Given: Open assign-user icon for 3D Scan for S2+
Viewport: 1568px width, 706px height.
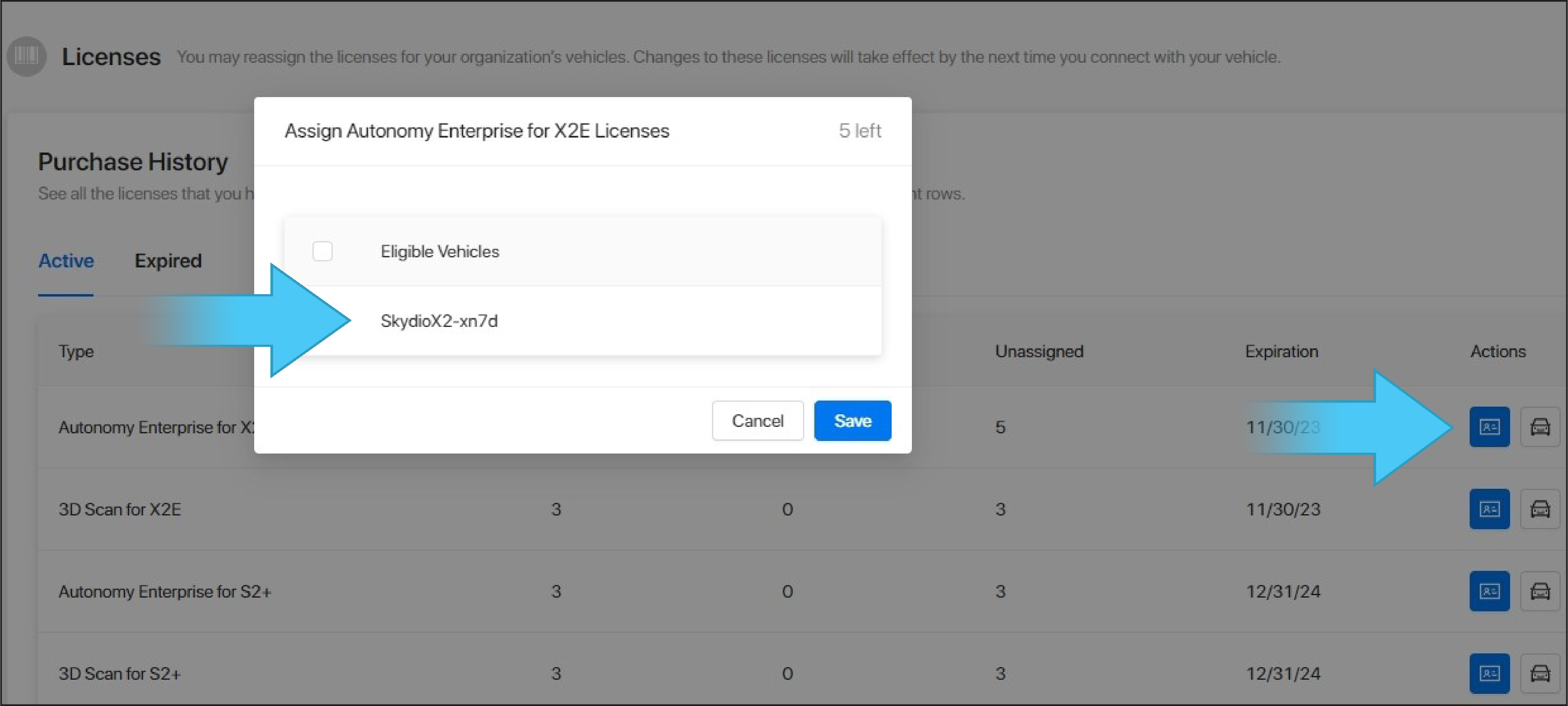Looking at the screenshot, I should pos(1489,673).
